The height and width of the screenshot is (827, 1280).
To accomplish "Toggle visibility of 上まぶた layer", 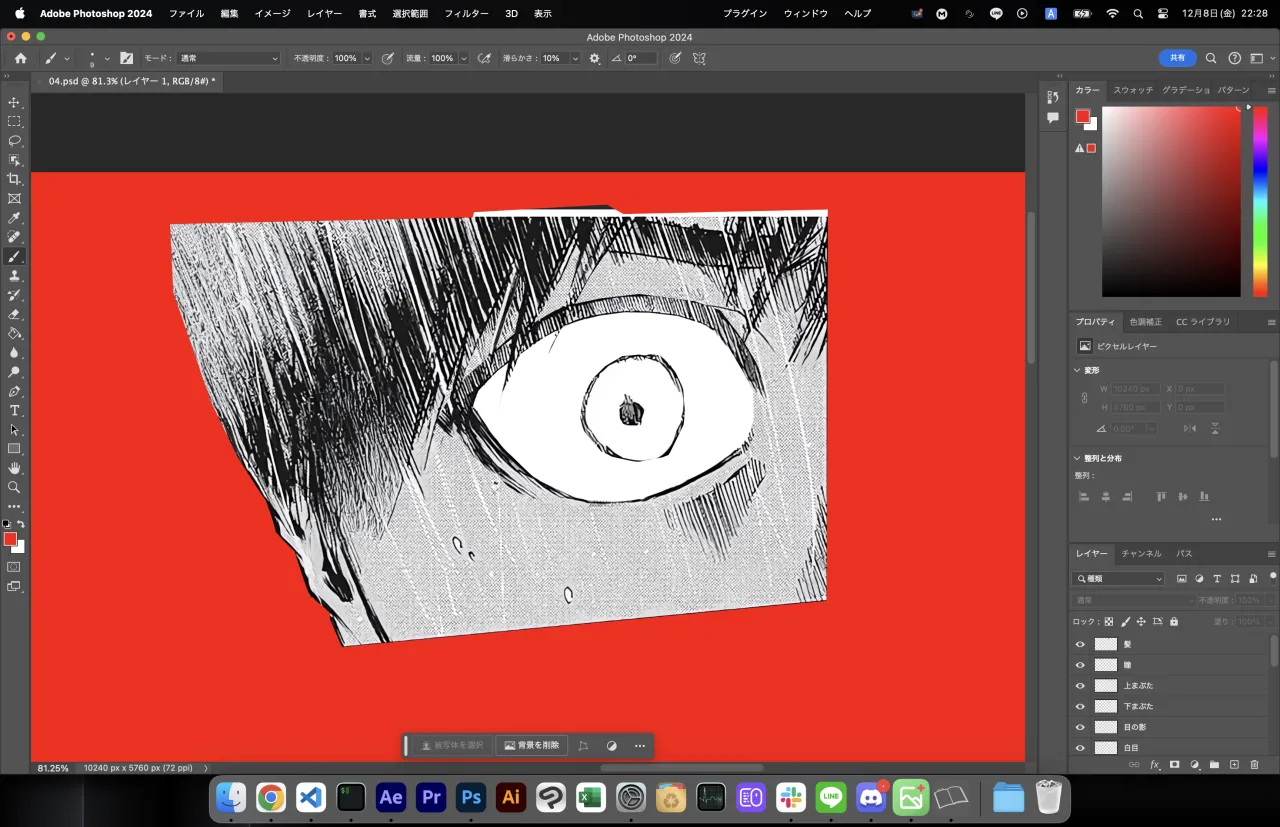I will (1080, 686).
